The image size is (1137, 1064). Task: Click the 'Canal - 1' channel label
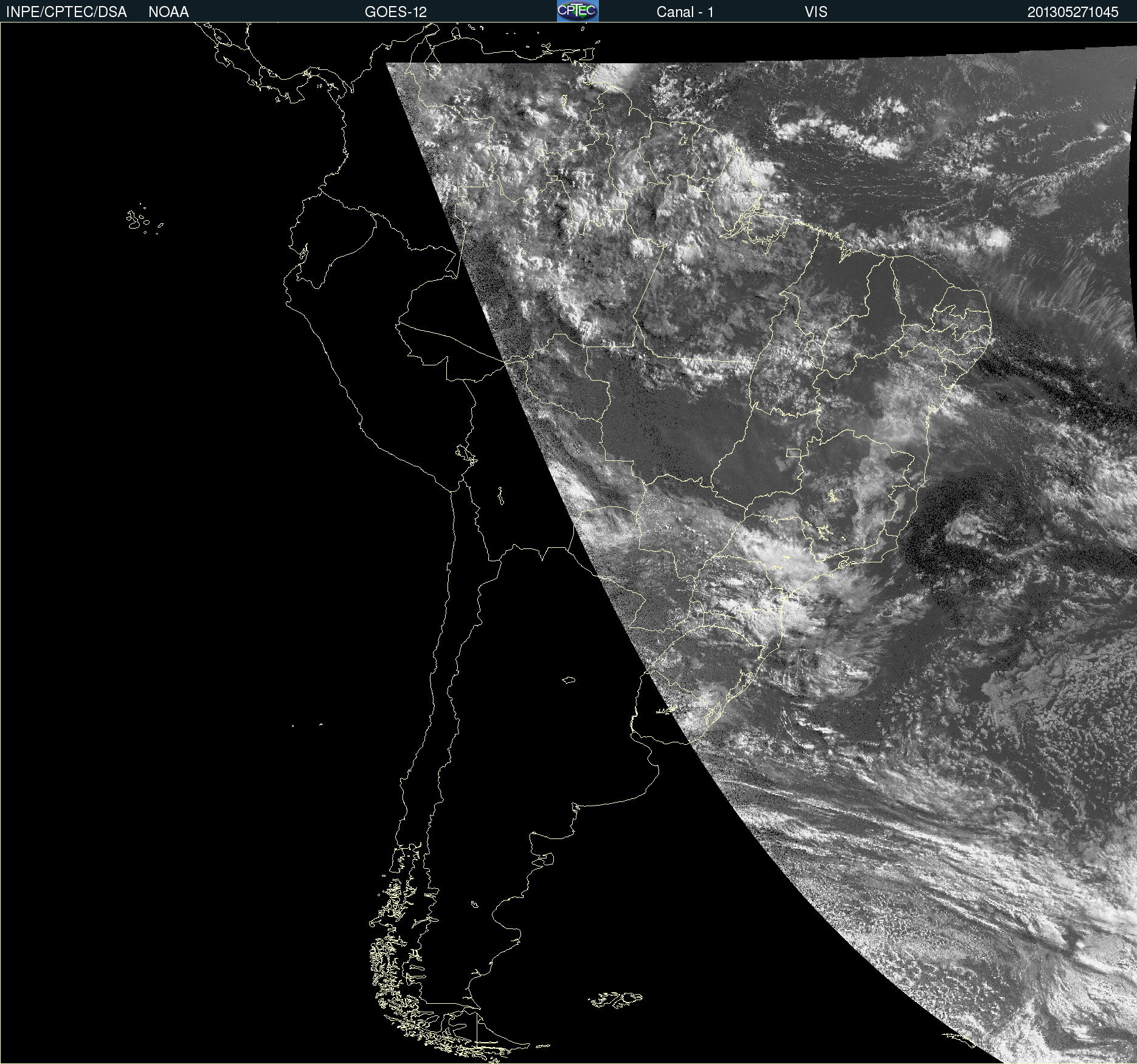685,12
